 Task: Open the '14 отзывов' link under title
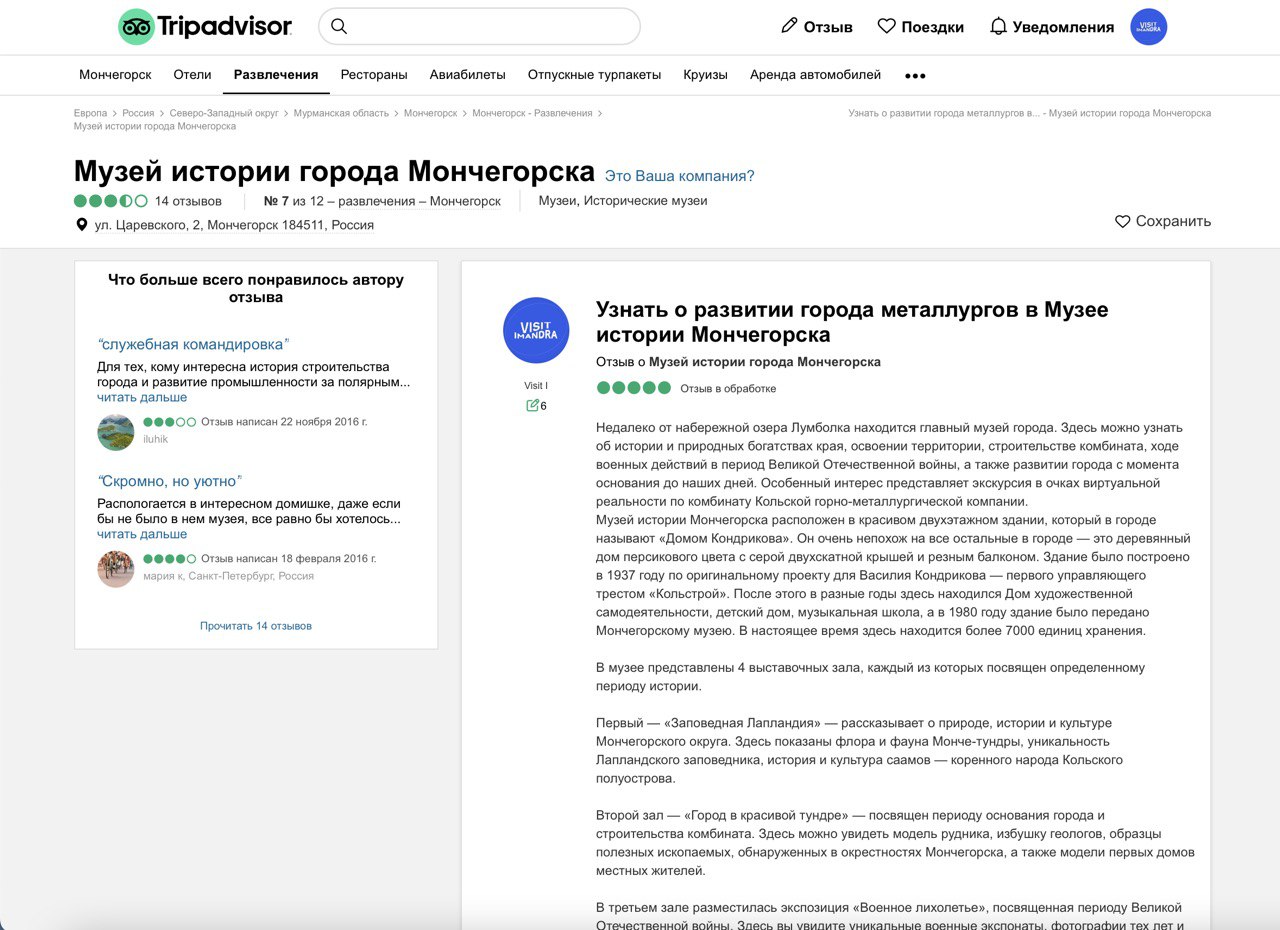188,201
